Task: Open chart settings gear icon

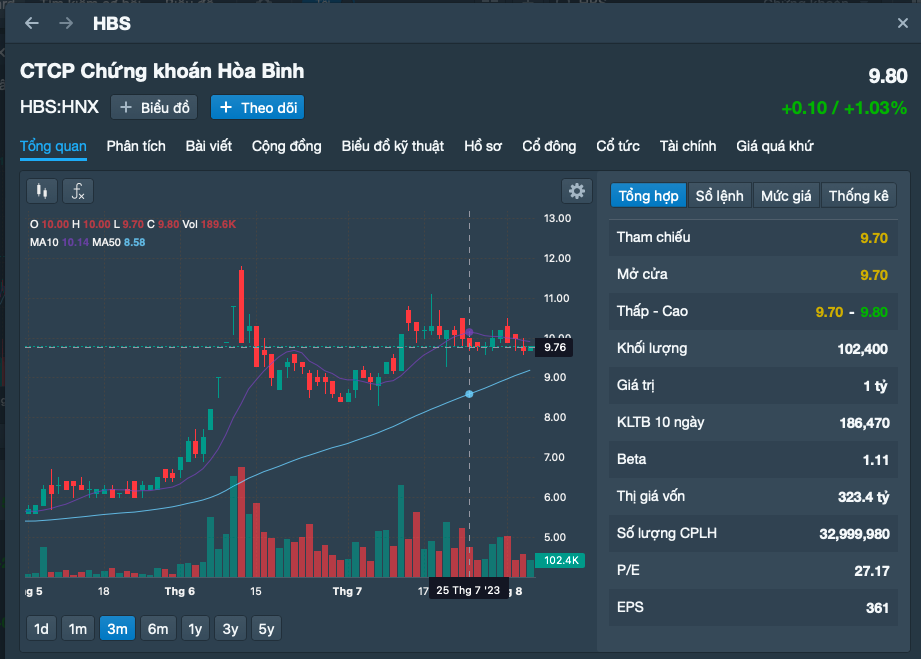Action: tap(577, 191)
